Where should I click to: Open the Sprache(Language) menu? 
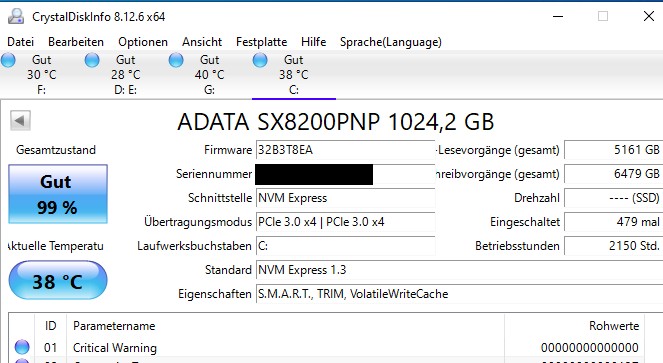point(391,42)
